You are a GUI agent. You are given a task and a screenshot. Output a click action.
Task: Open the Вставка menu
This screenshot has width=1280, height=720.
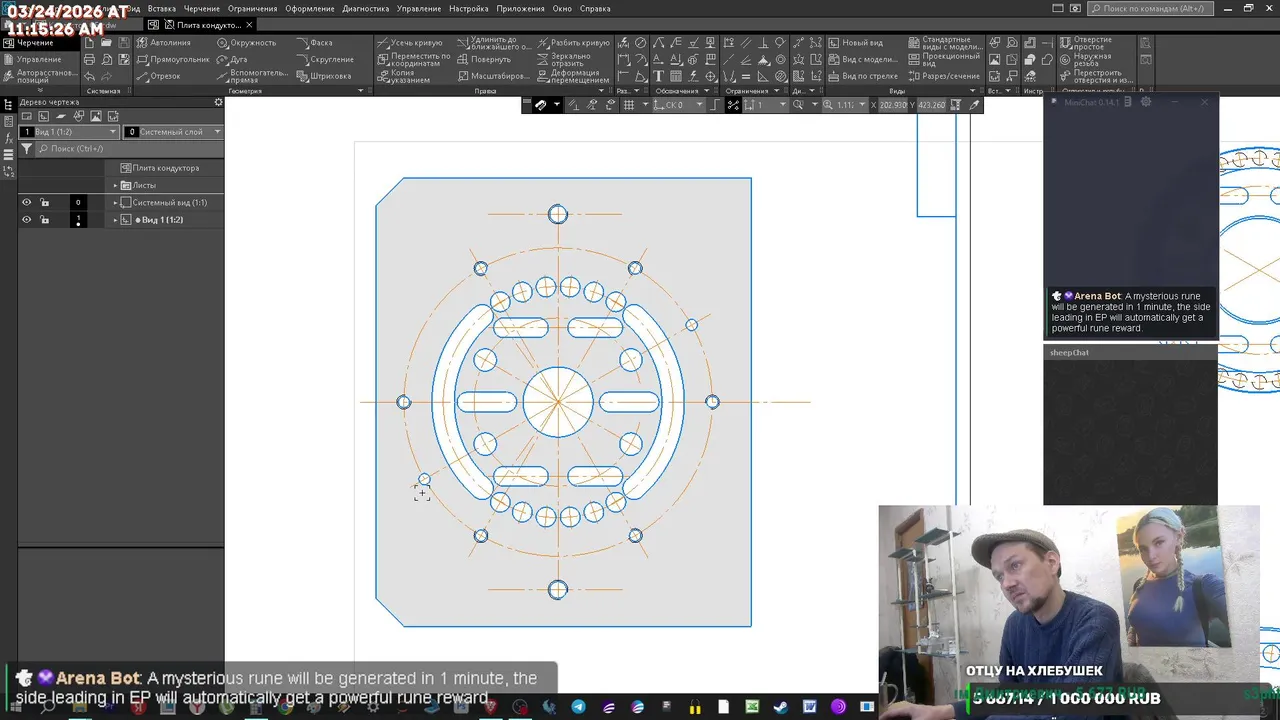(162, 8)
